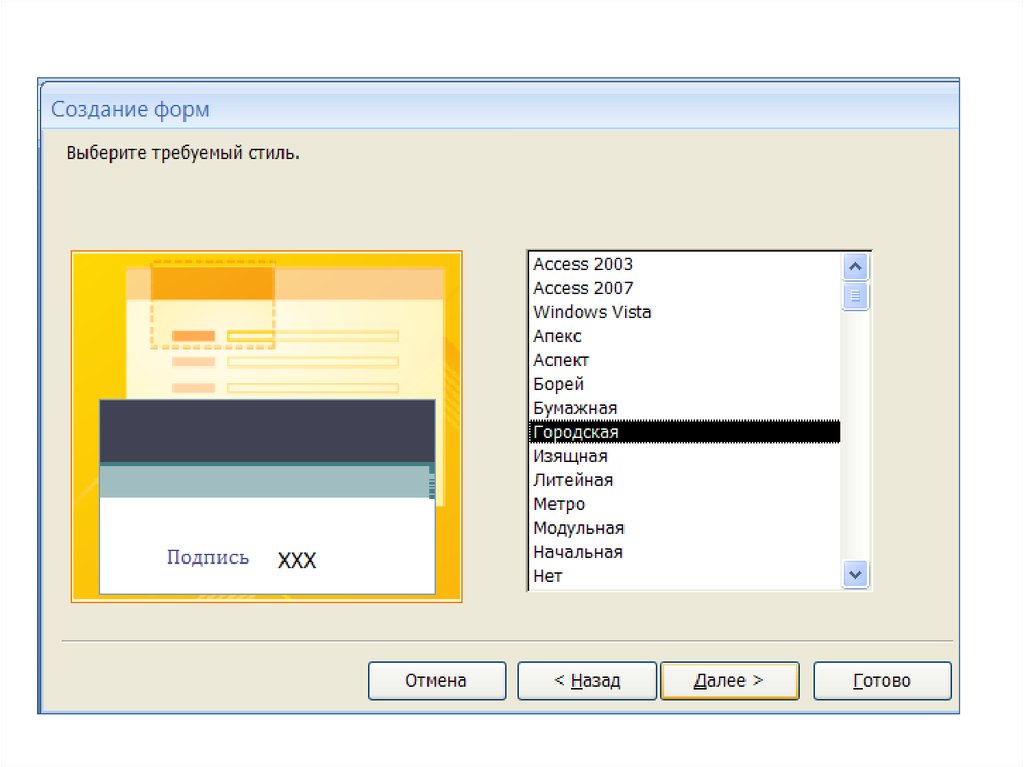
Task: Select the Модульная style
Action: click(x=578, y=528)
